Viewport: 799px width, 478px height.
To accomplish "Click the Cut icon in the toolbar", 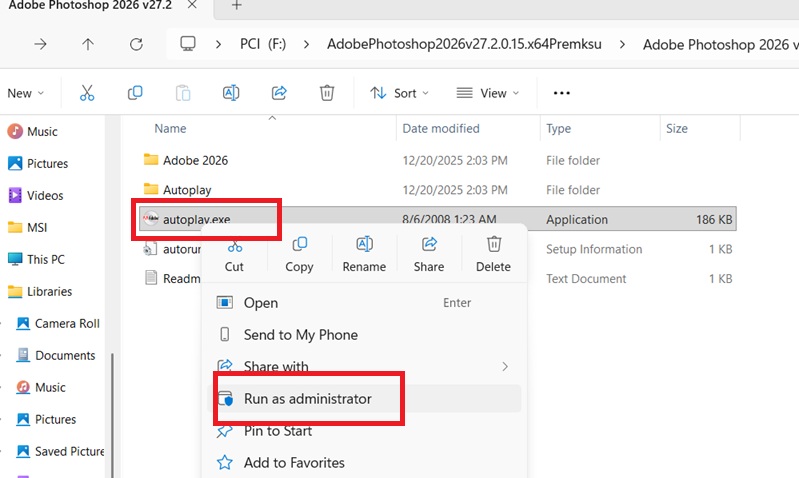I will click(87, 93).
